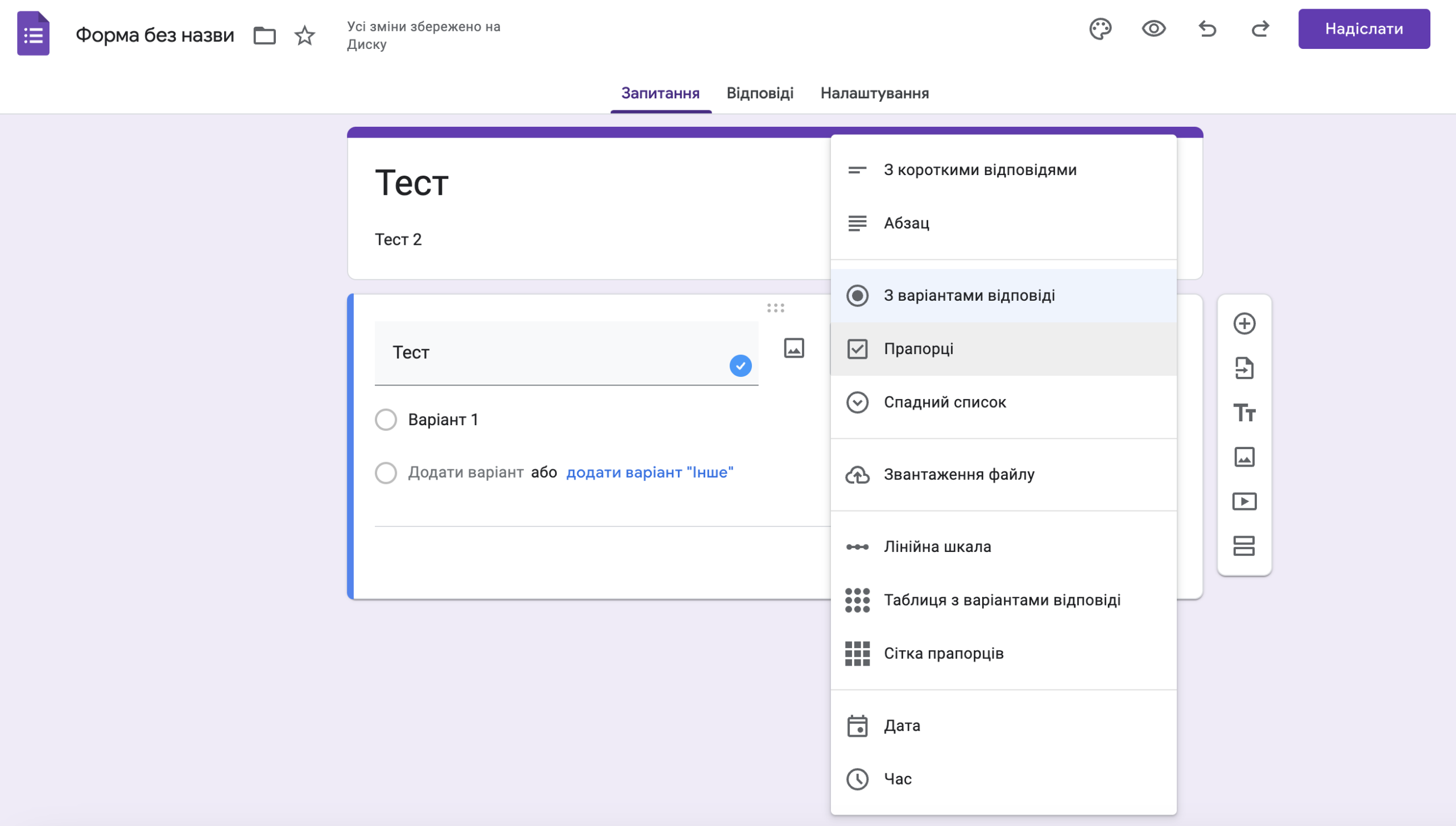Grab the question drag handle dots
The height and width of the screenshot is (826, 1456).
776,308
